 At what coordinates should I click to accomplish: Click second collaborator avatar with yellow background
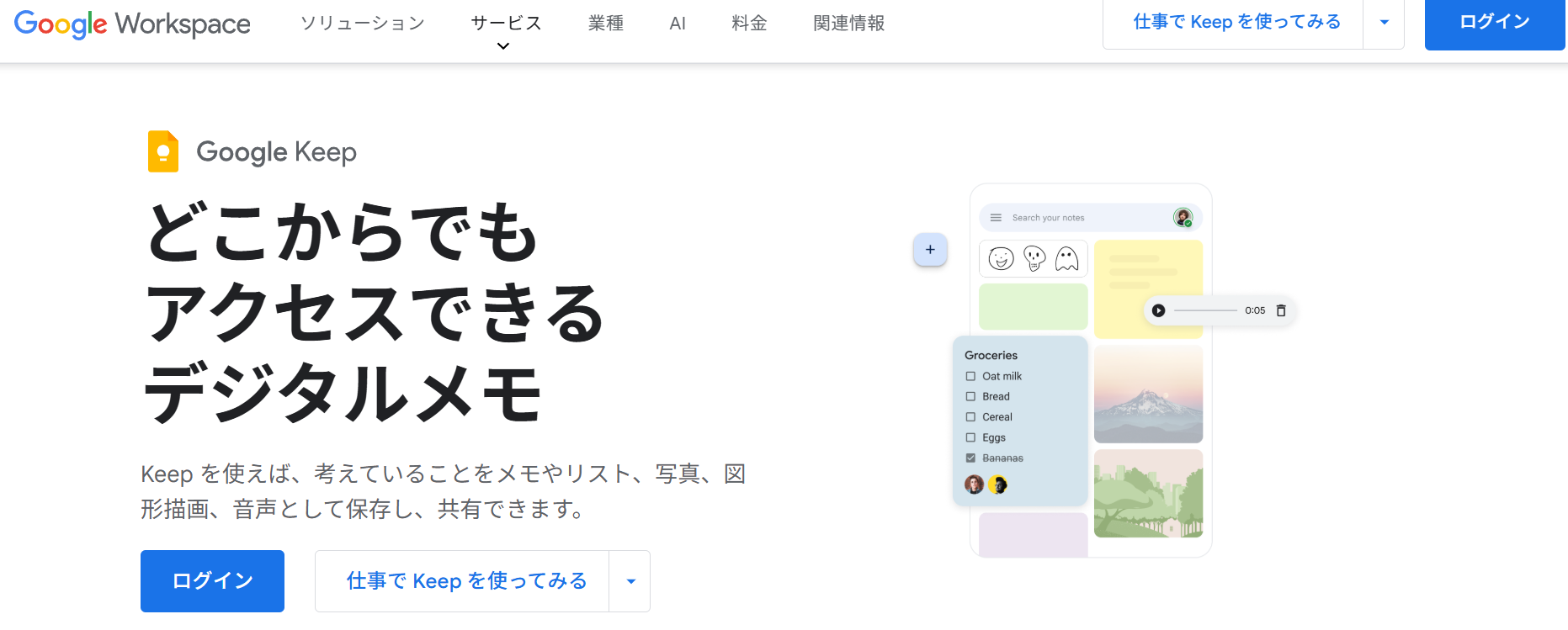click(998, 484)
